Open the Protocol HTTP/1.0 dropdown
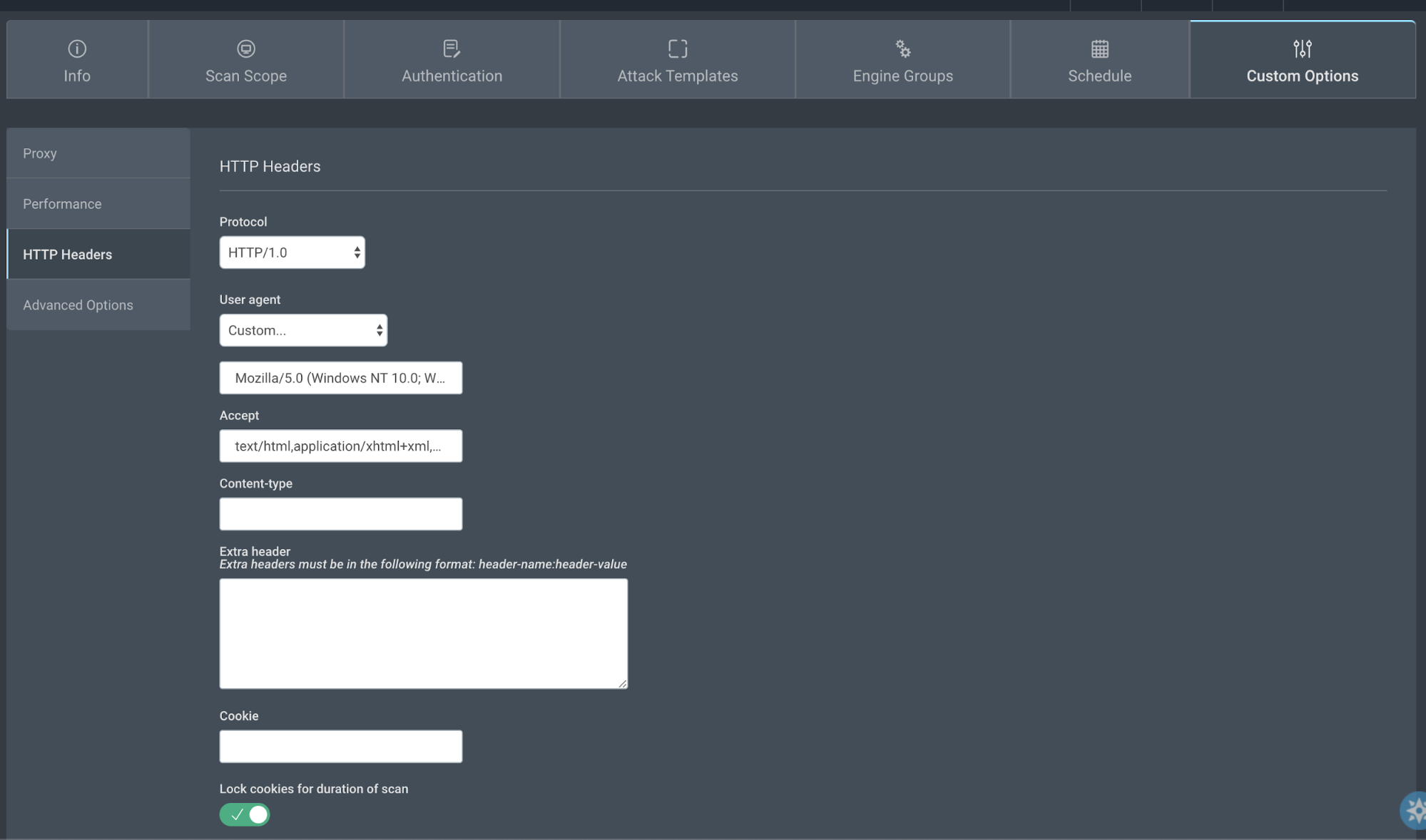Screen dimensions: 1426x840 pos(292,252)
